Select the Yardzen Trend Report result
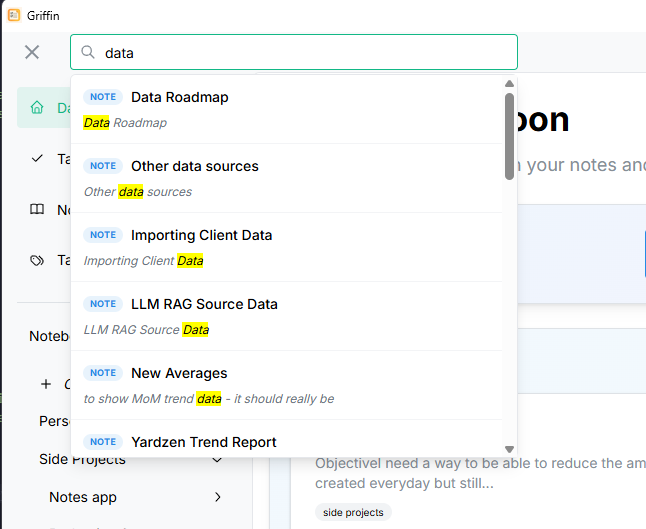 tap(287, 439)
